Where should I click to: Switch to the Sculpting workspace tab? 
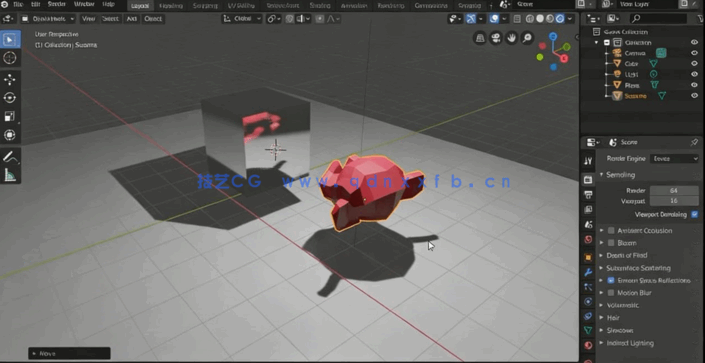click(x=205, y=5)
